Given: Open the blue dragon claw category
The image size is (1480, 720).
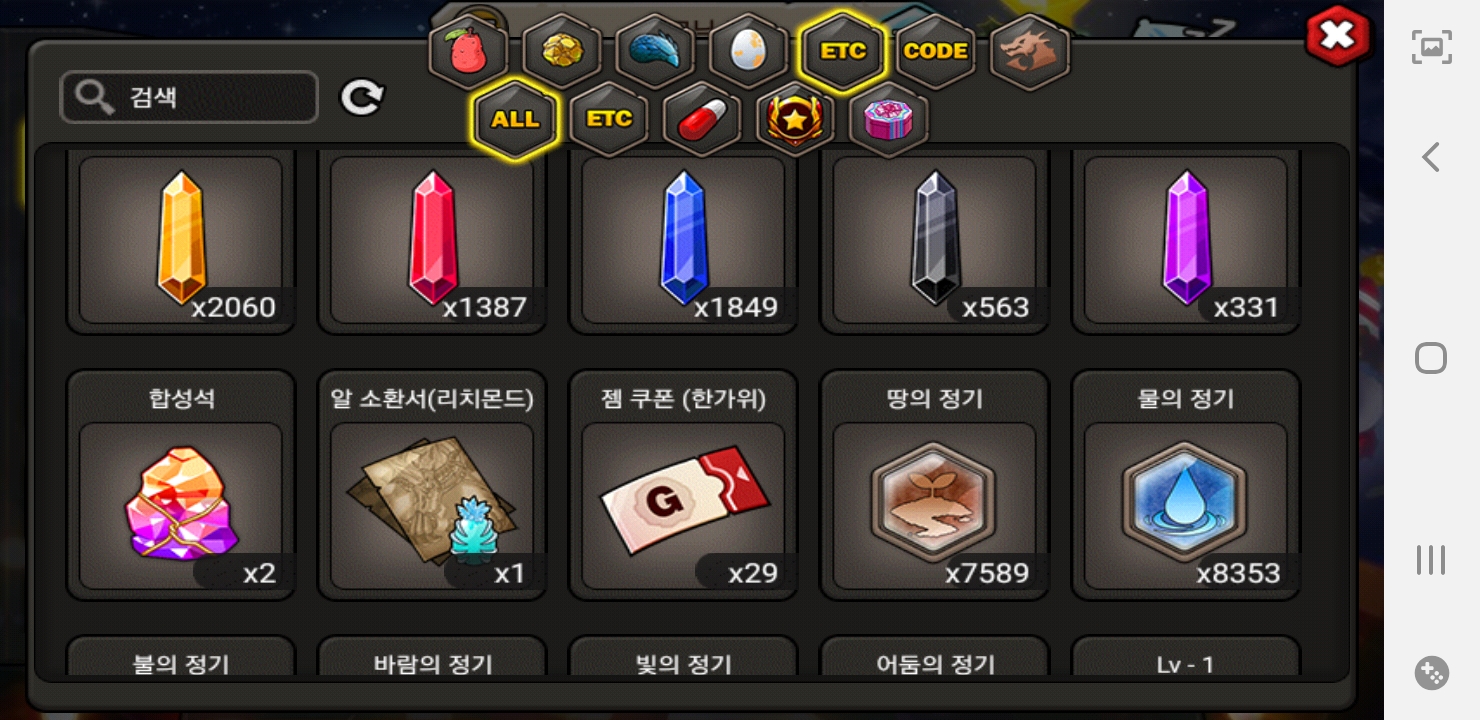Looking at the screenshot, I should pos(655,52).
